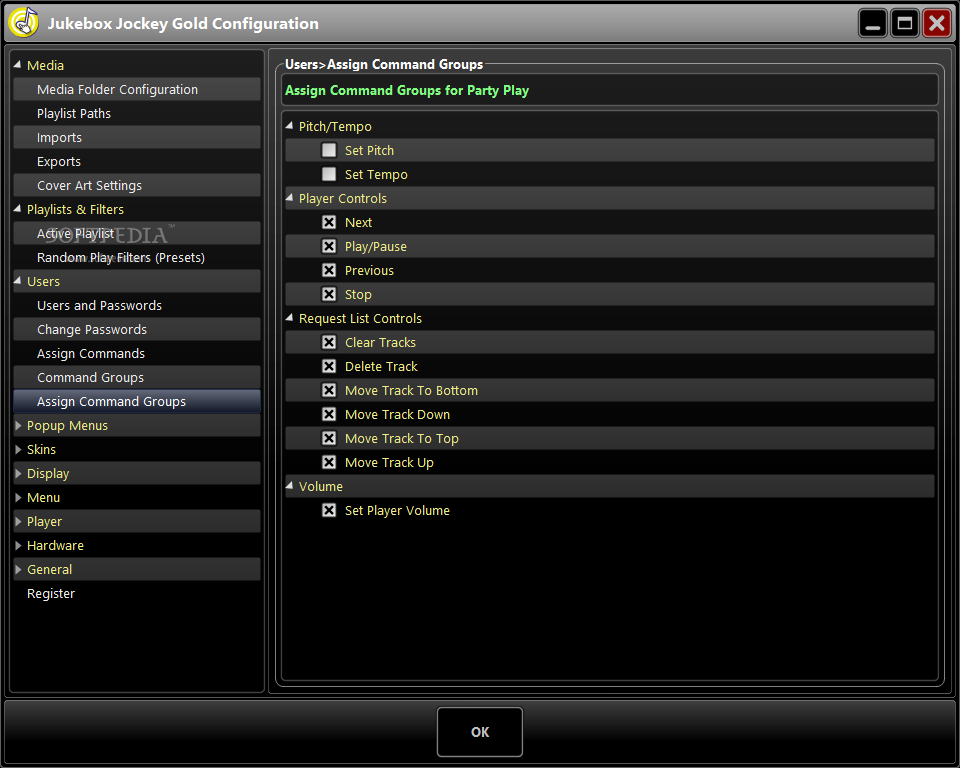Open Cover Art Settings
Viewport: 960px width, 768px height.
137,185
